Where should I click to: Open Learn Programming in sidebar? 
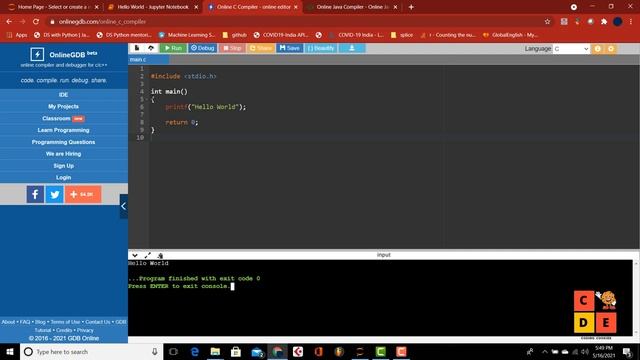pyautogui.click(x=63, y=130)
